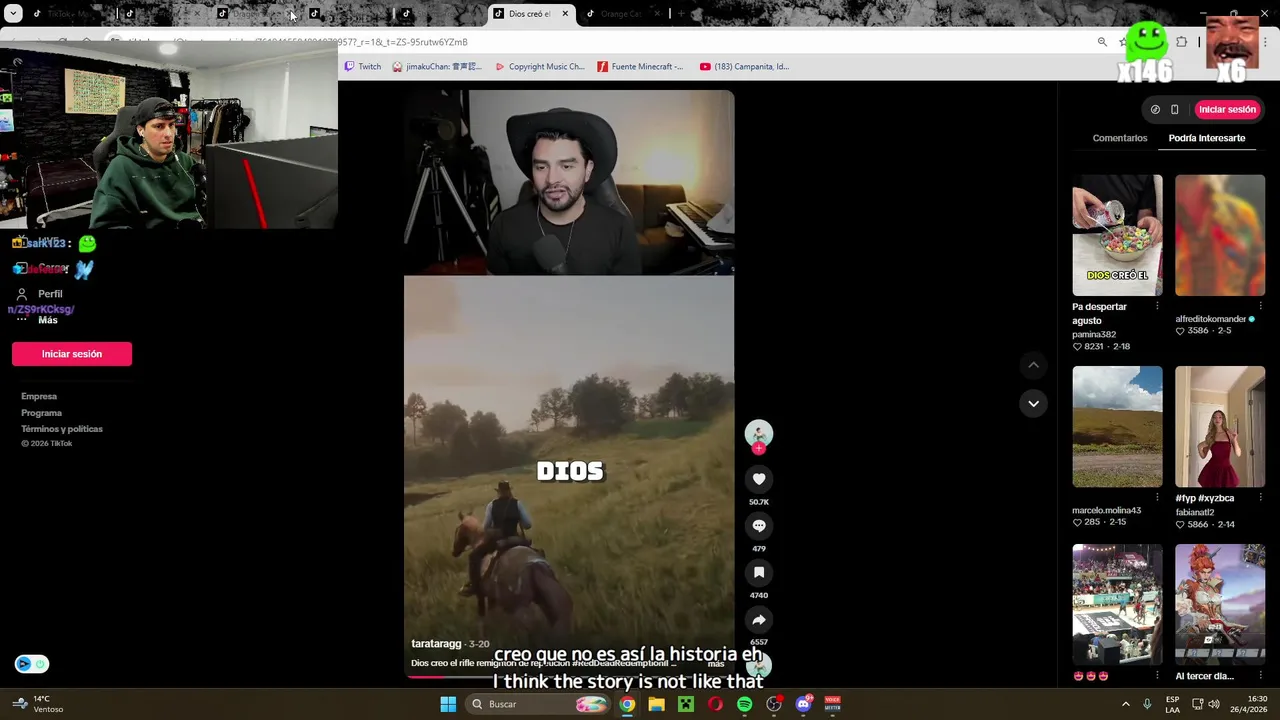Close the Dios creó el browser tab
This screenshot has width=1280, height=720.
pyautogui.click(x=565, y=14)
